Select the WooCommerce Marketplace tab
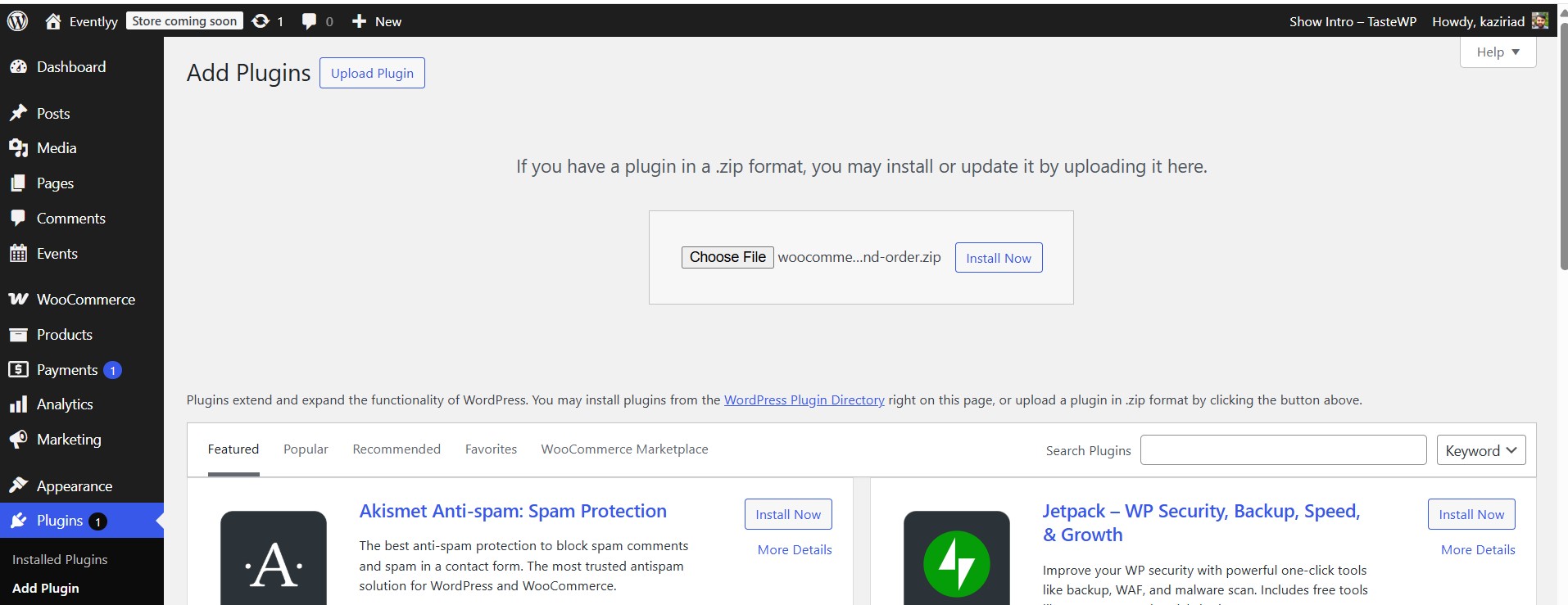 (x=624, y=449)
